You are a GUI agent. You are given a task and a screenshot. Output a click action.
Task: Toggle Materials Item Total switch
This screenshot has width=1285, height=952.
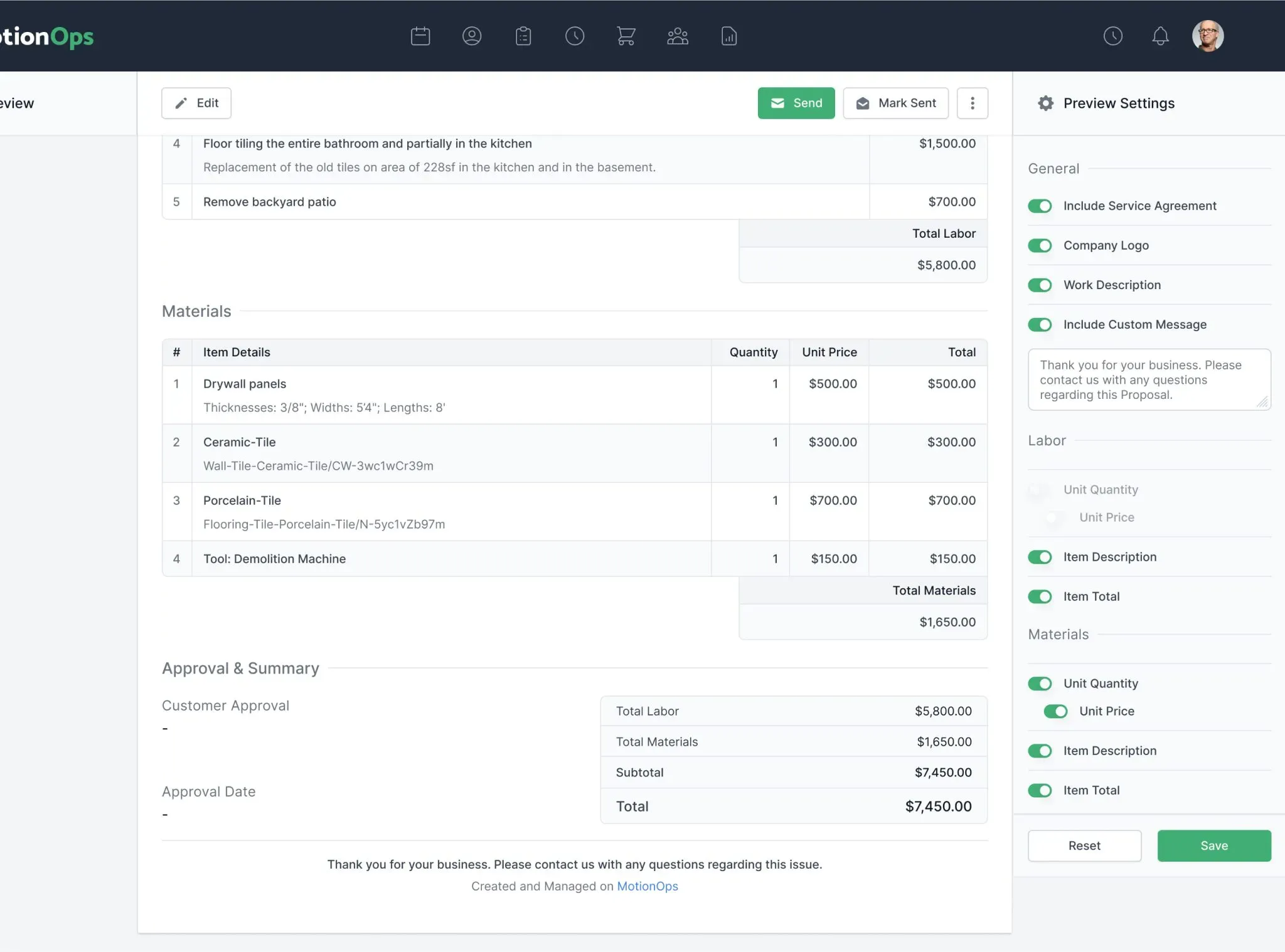click(x=1040, y=790)
